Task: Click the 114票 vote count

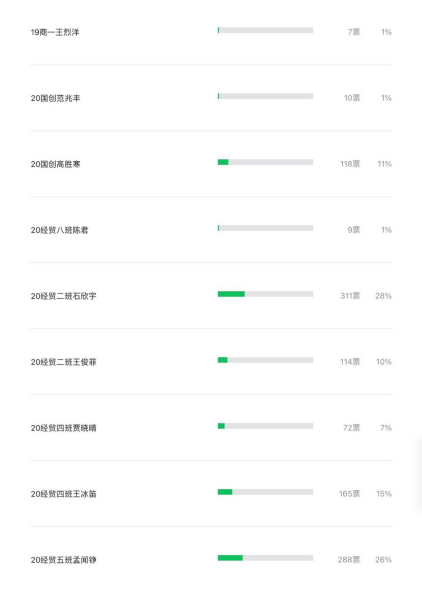Action: point(350,362)
